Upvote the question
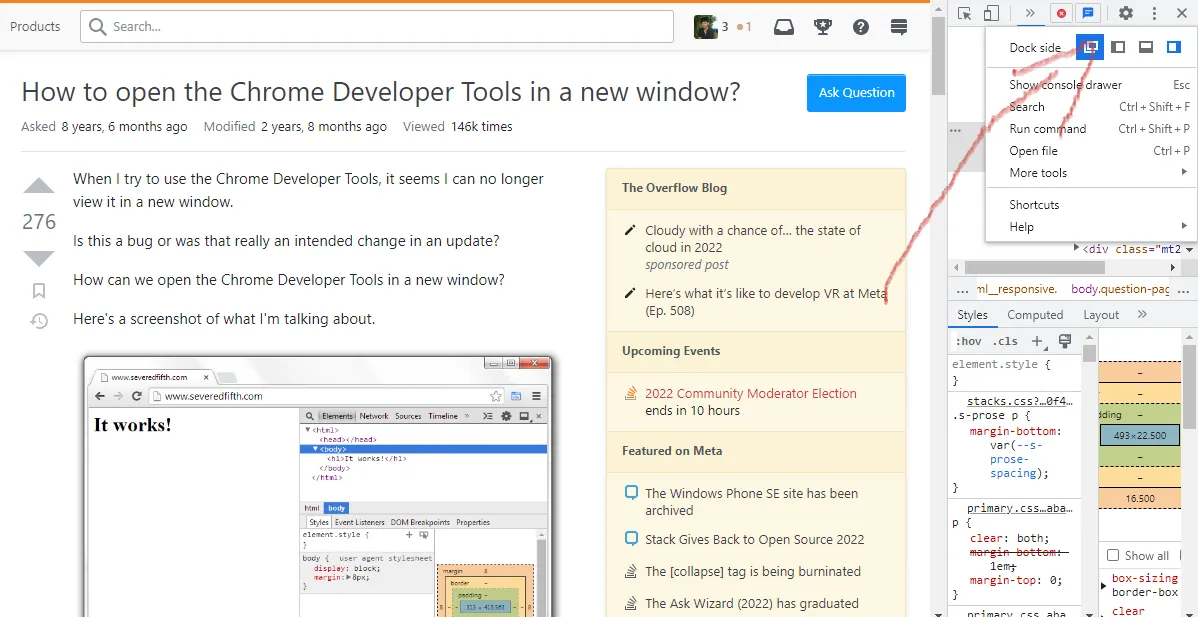This screenshot has height=617, width=1198. tap(39, 186)
